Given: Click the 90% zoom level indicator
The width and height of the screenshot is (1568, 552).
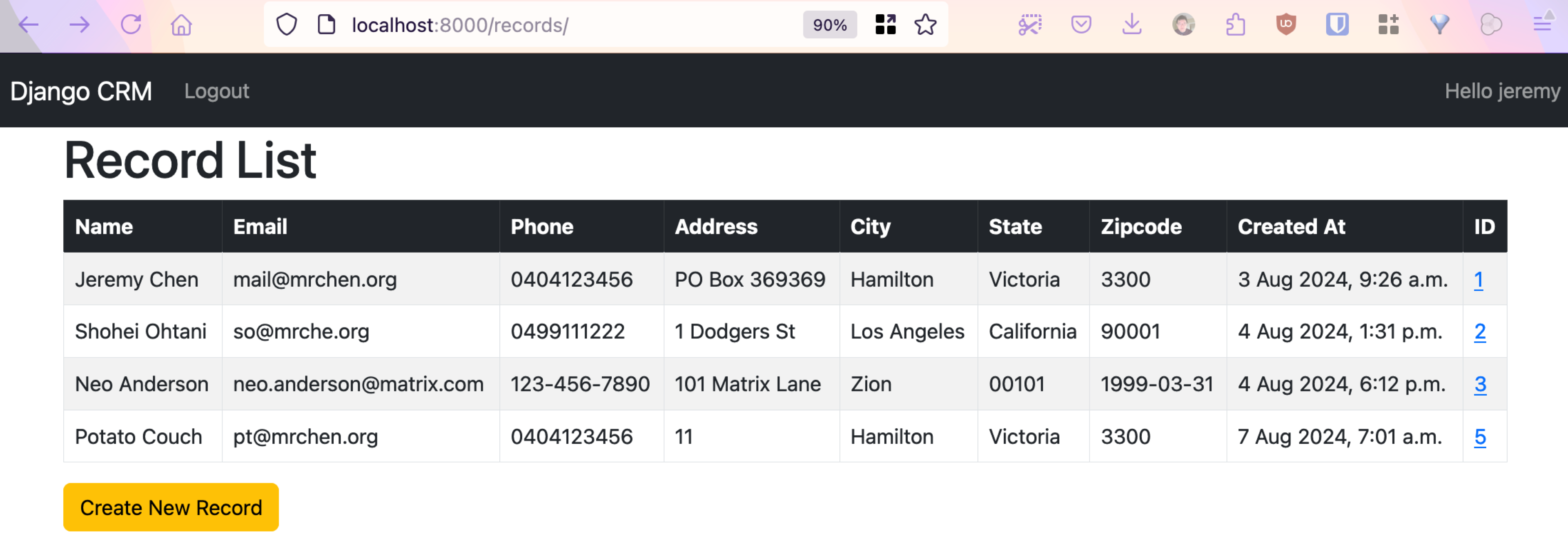Looking at the screenshot, I should click(830, 25).
